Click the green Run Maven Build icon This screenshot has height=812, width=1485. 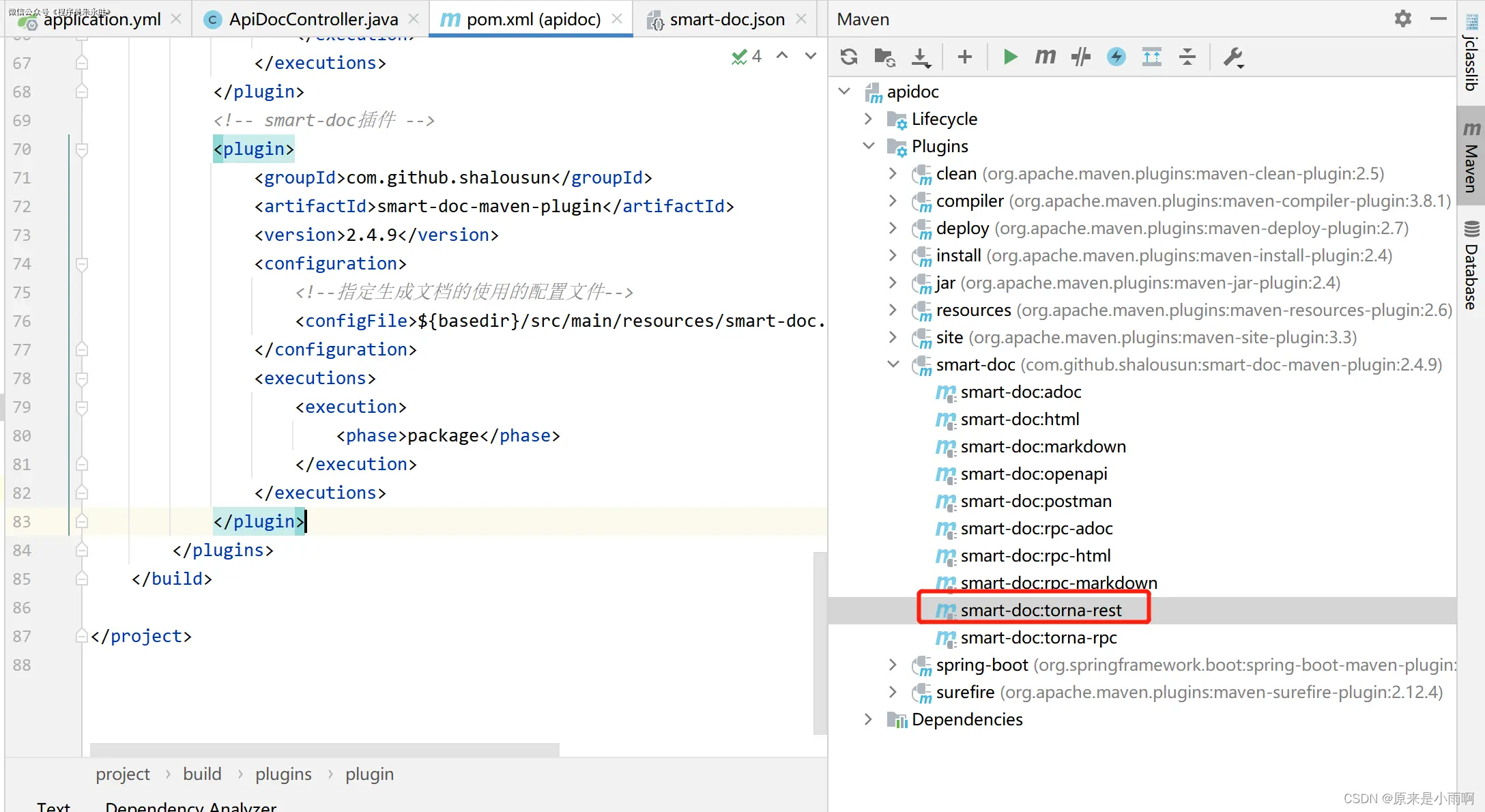point(1010,57)
